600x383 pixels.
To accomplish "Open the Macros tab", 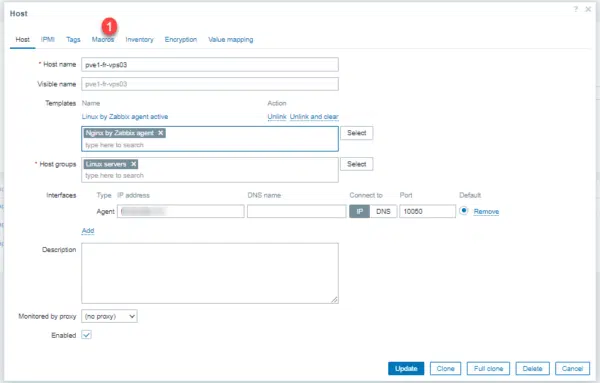I will [x=103, y=39].
